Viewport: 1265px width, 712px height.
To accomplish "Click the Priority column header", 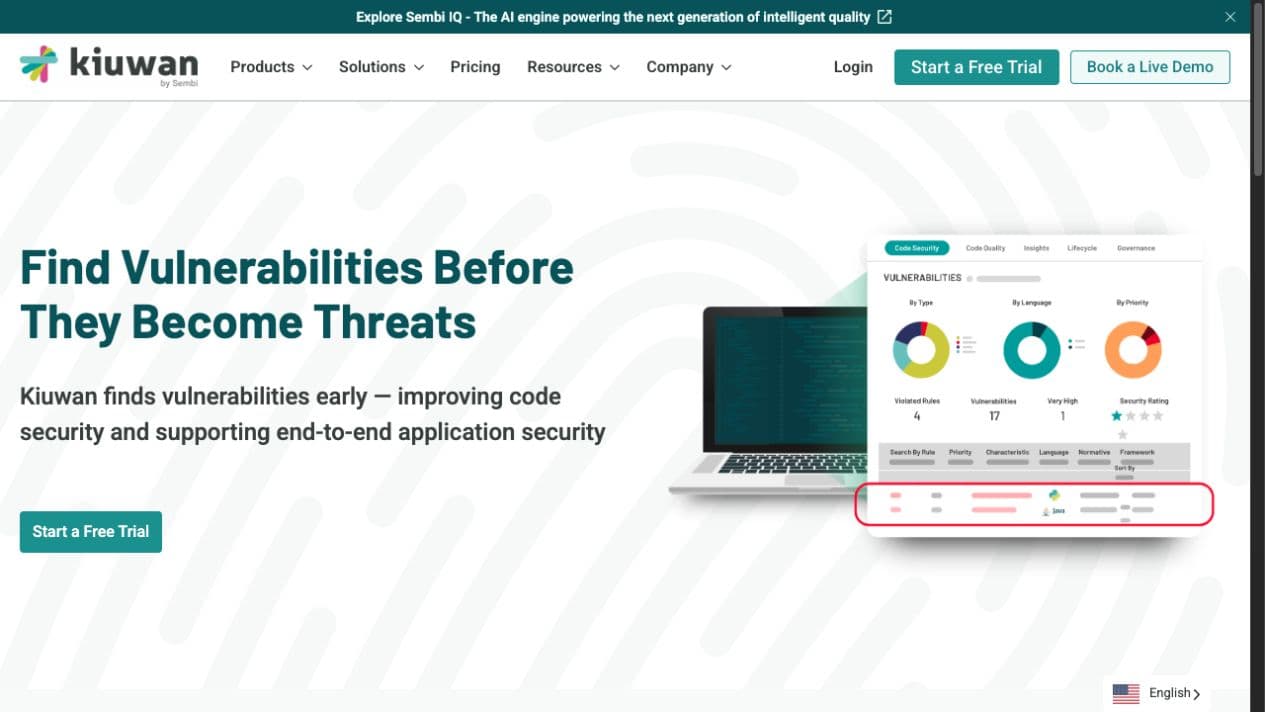I will pos(960,452).
